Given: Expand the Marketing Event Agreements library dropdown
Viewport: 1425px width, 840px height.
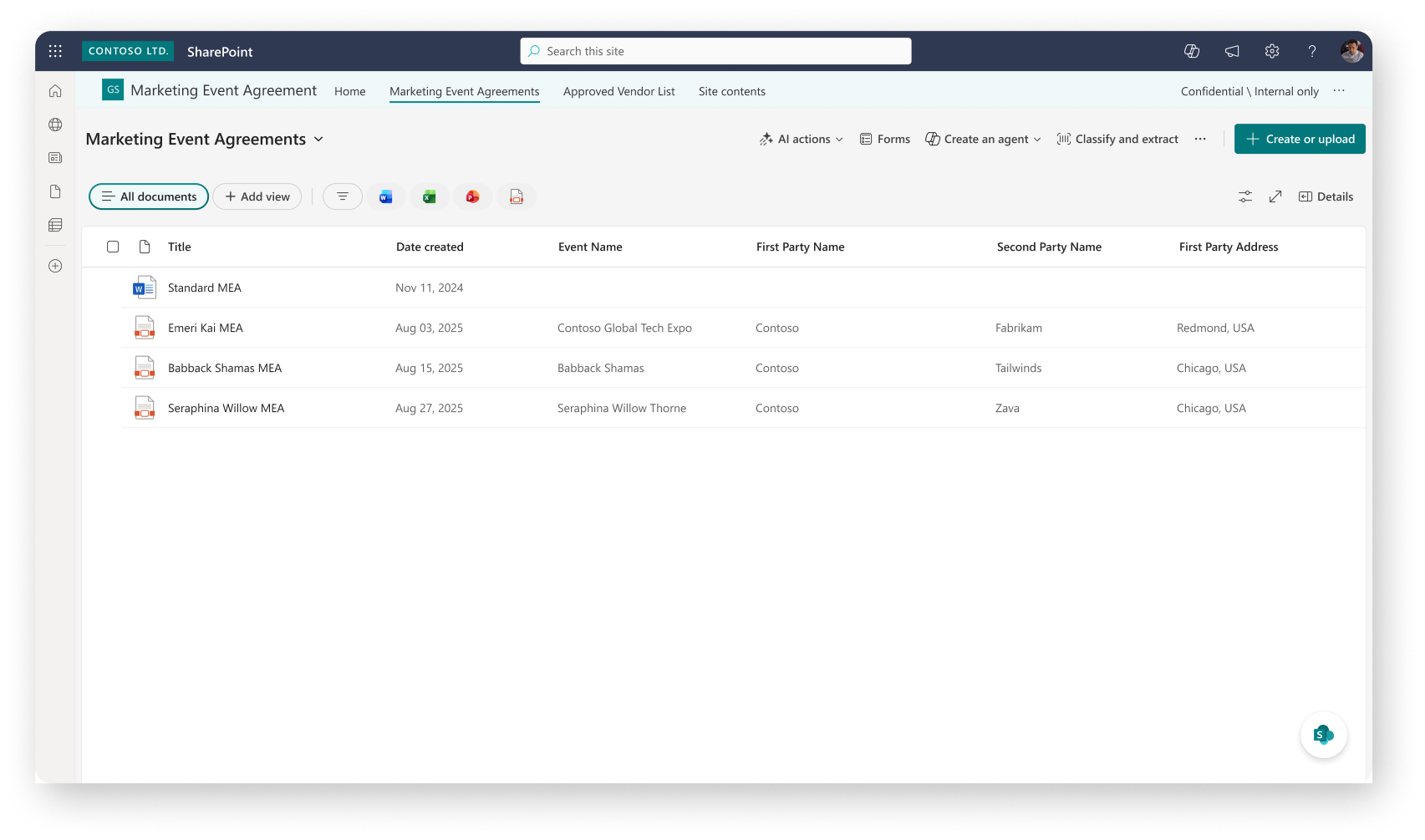Looking at the screenshot, I should pyautogui.click(x=318, y=140).
